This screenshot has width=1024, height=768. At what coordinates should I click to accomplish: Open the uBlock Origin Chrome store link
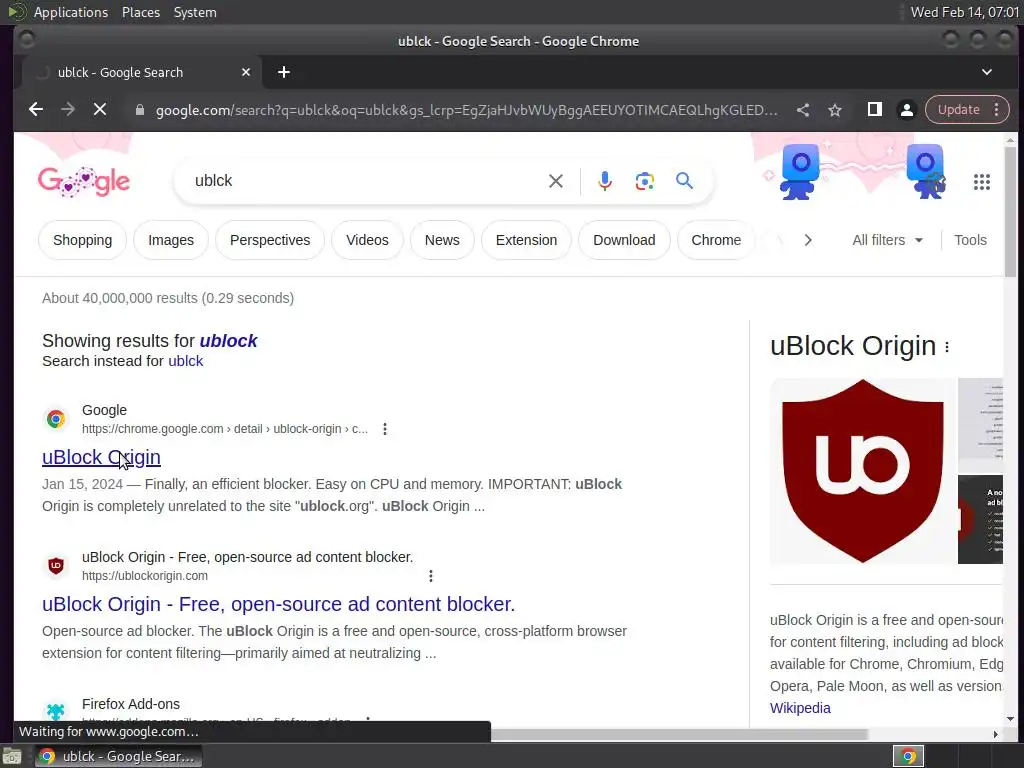point(101,457)
